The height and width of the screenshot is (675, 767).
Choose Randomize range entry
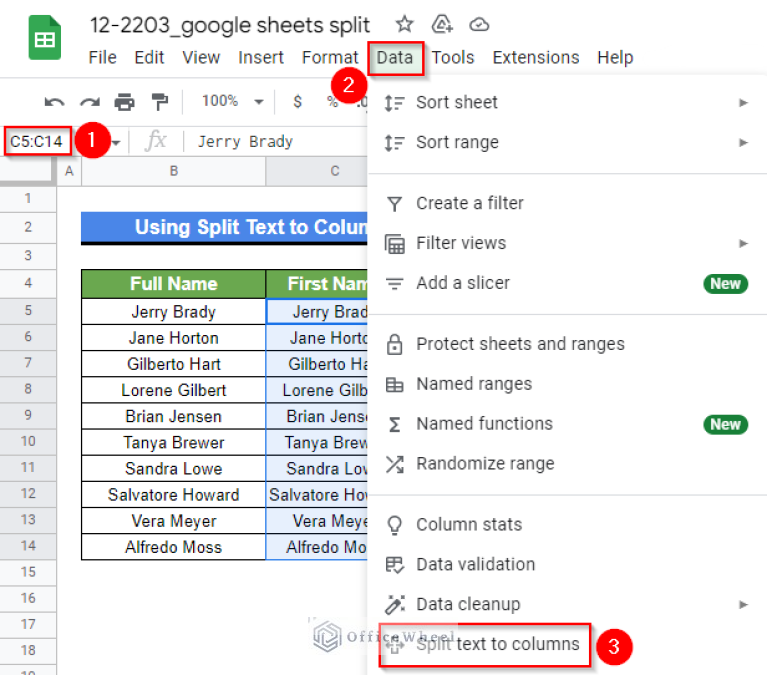tap(567, 464)
